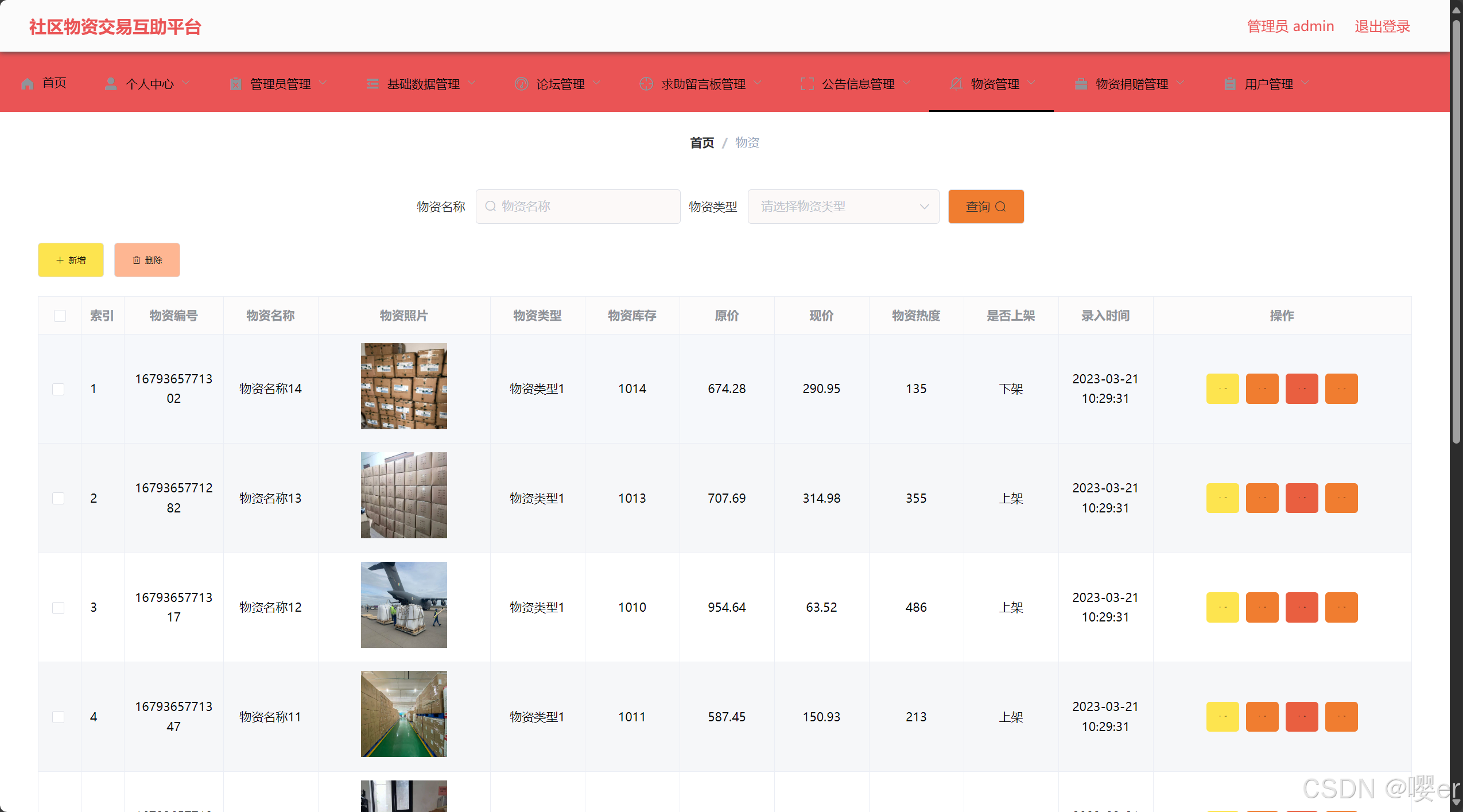Expand the 公告信息管理 menu chevron
The image size is (1463, 812).
pyautogui.click(x=907, y=83)
